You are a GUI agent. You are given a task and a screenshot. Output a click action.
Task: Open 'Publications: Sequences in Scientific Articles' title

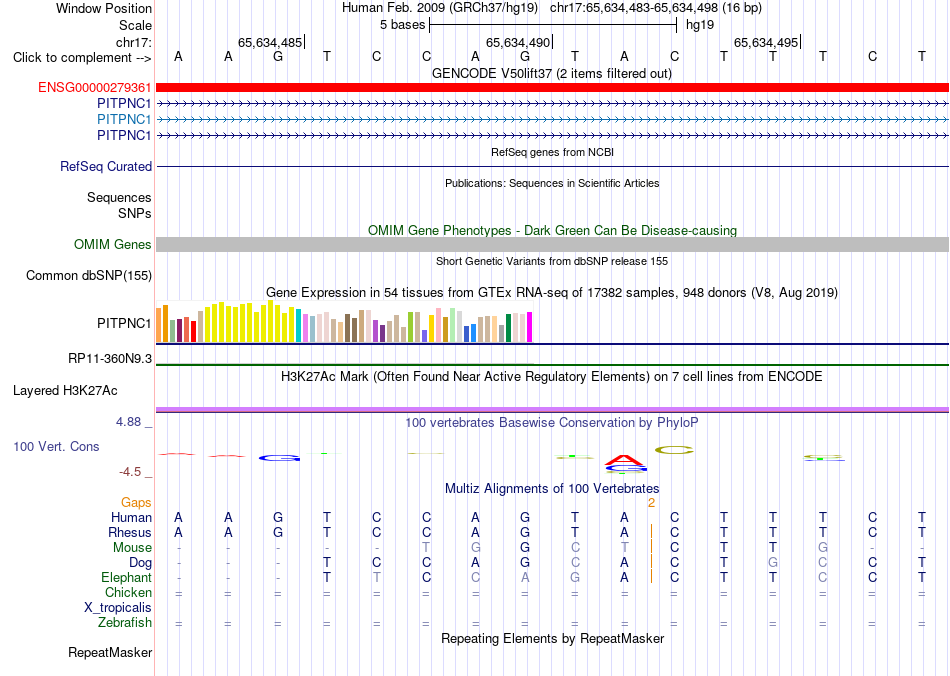point(552,183)
